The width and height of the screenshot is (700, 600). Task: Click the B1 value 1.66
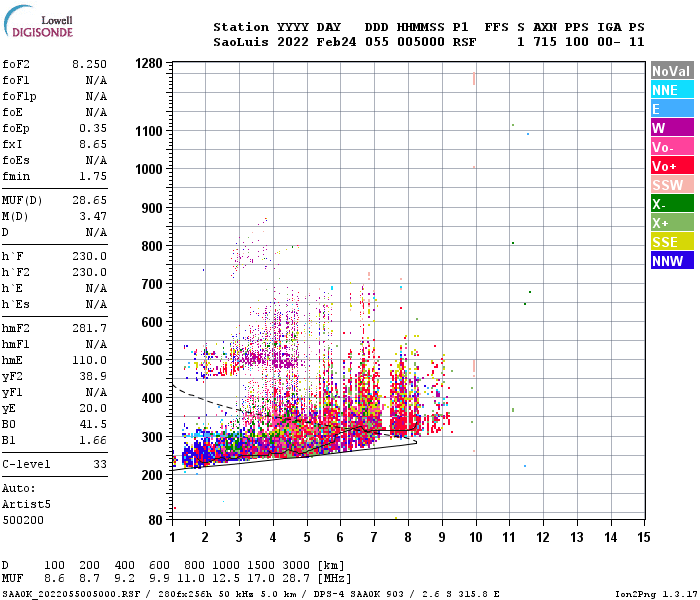pyautogui.click(x=93, y=440)
